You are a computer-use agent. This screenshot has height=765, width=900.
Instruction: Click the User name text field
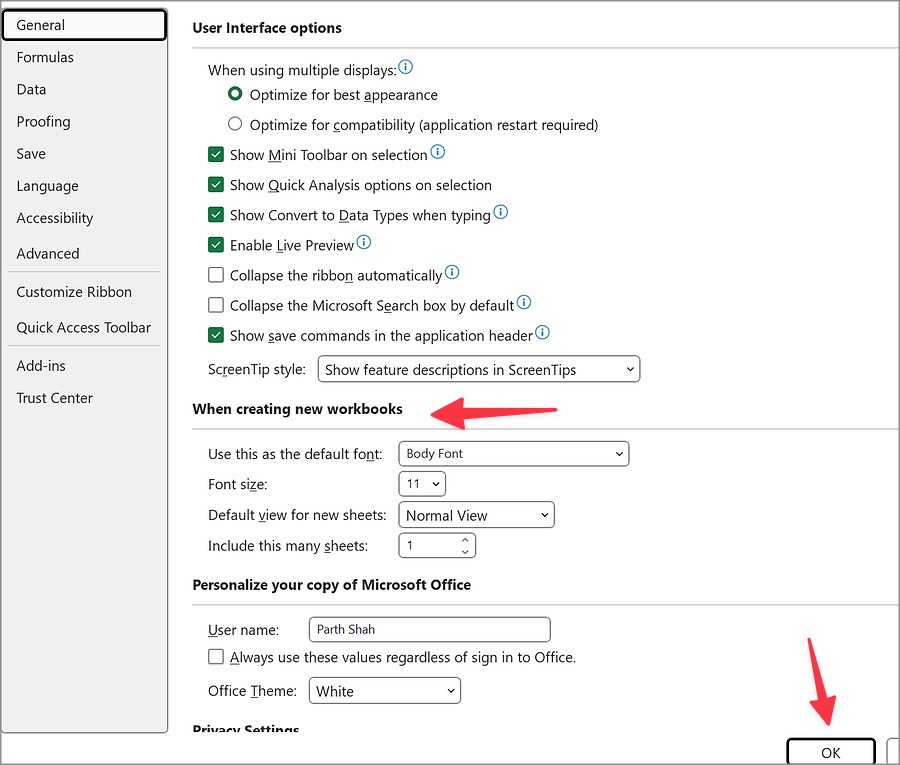(x=429, y=630)
